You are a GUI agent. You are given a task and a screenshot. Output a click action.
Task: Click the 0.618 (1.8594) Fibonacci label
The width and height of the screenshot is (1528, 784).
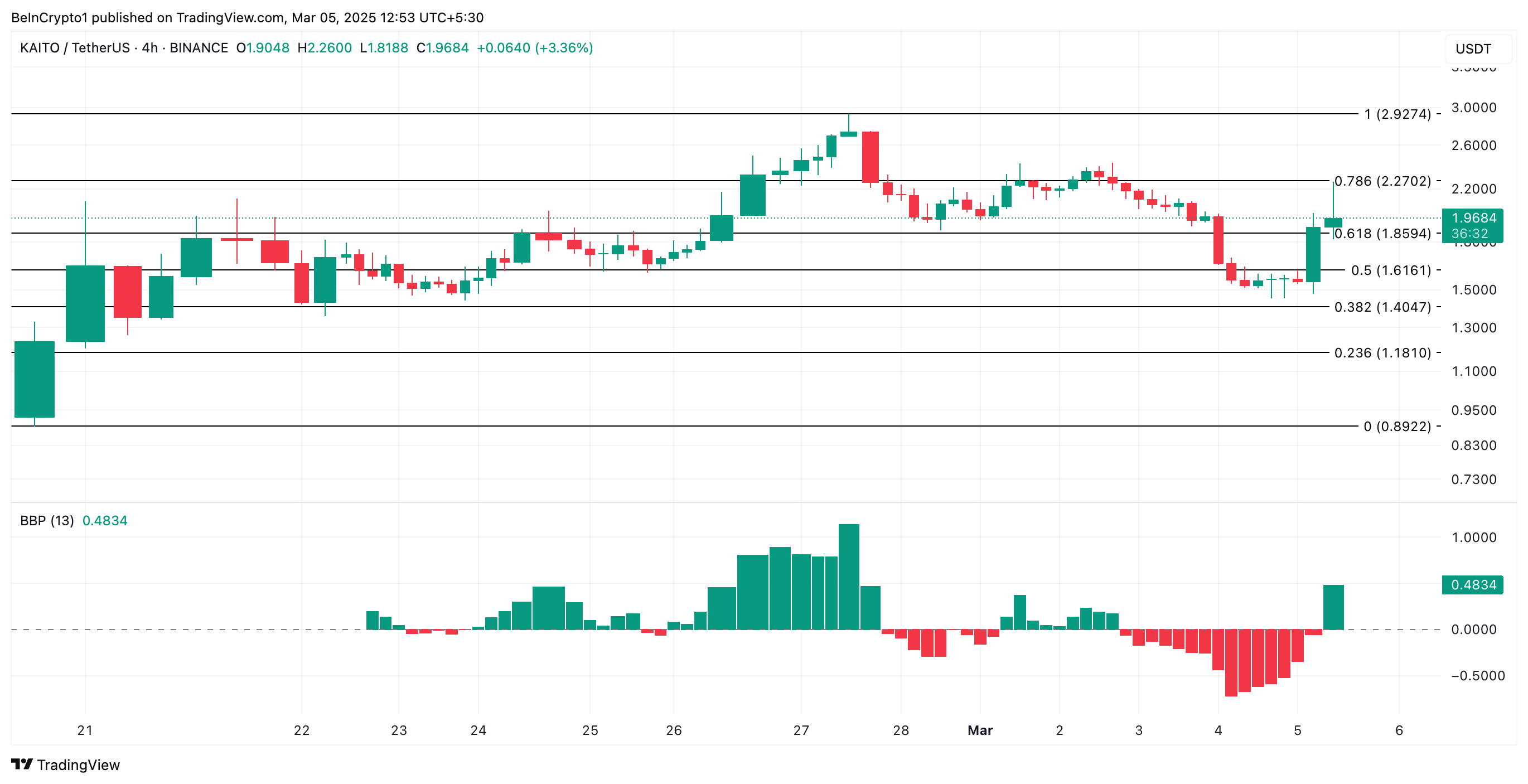click(x=1382, y=233)
